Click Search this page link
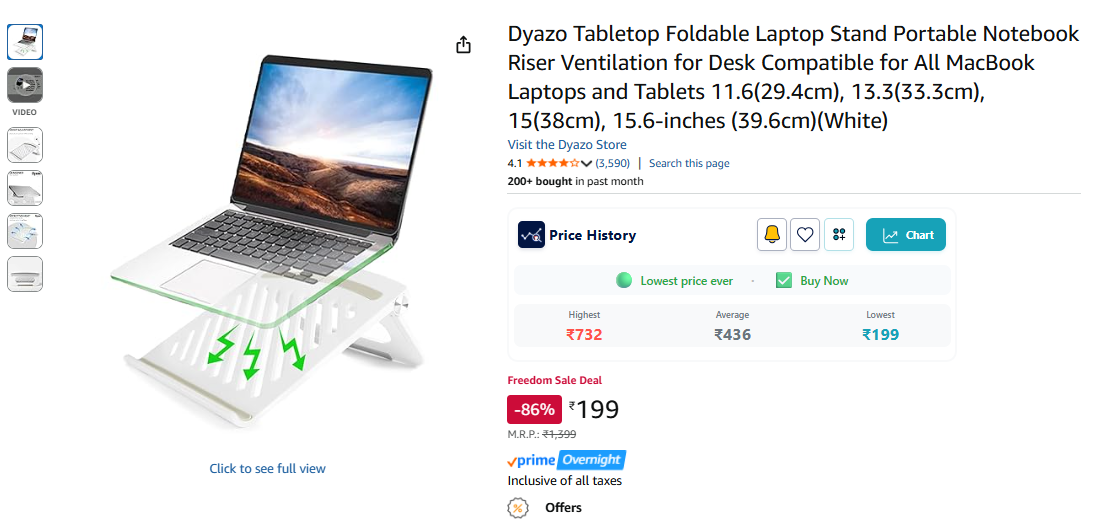Image resolution: width=1105 pixels, height=524 pixels. 689,163
